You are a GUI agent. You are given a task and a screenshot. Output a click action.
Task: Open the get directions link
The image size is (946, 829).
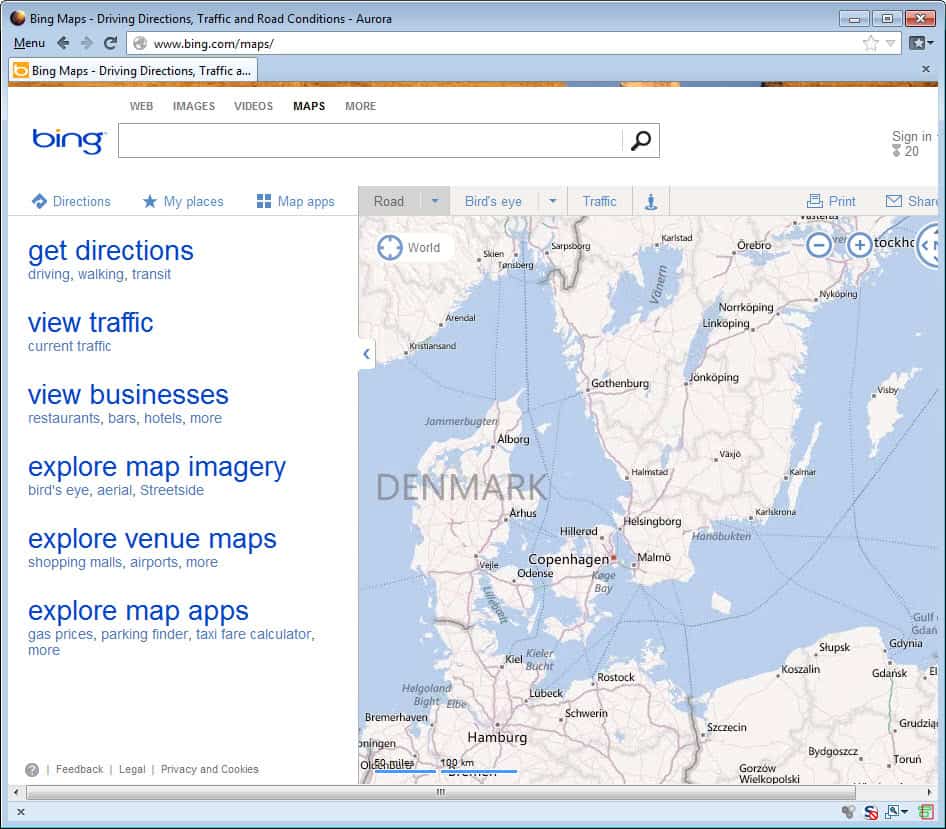coord(111,250)
